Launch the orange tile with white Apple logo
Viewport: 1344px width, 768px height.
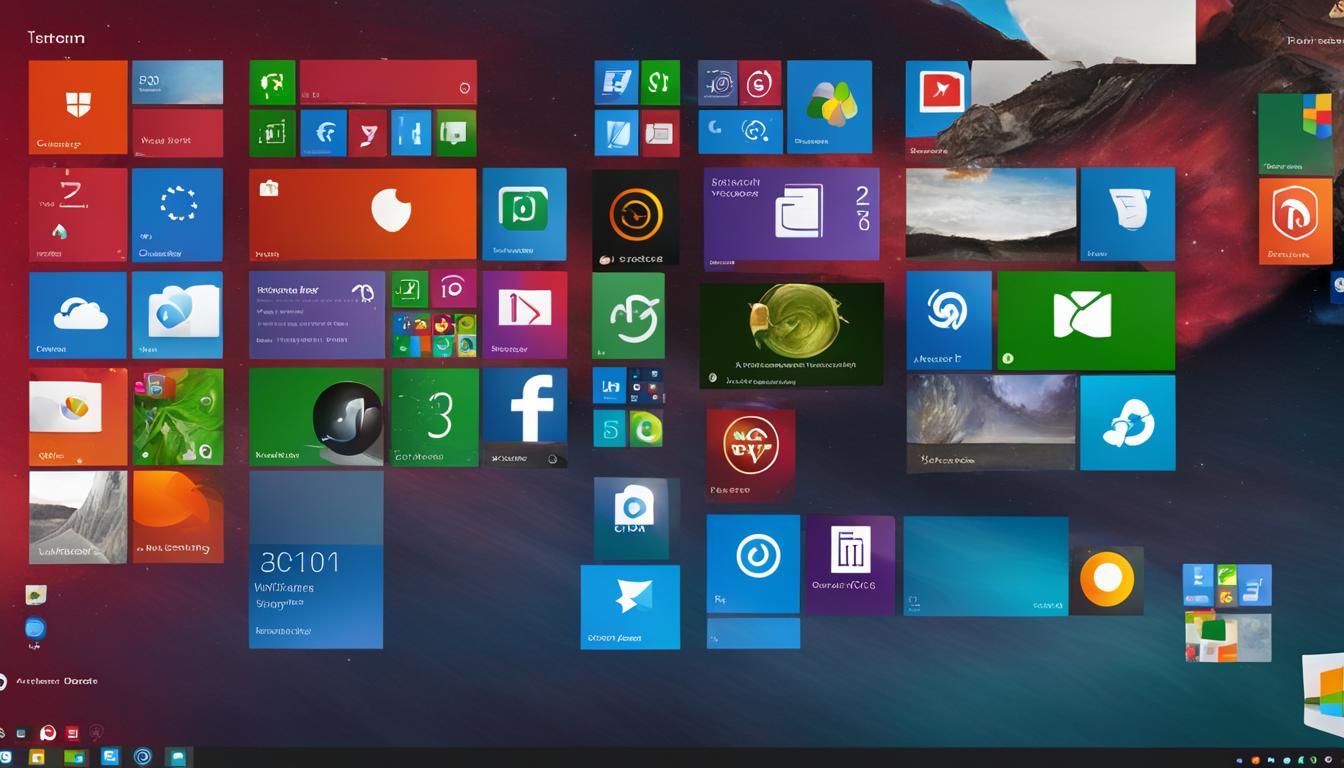point(388,213)
